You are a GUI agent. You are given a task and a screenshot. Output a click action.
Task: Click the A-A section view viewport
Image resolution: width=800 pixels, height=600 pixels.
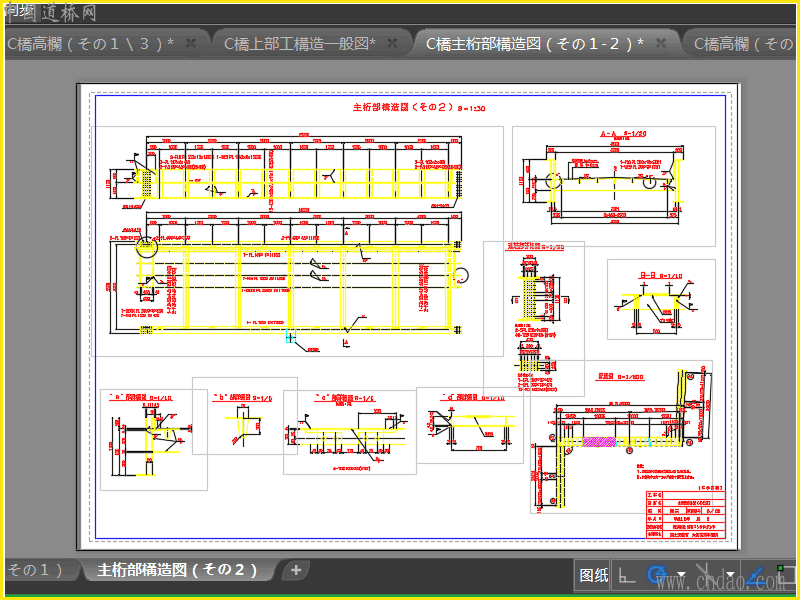coord(614,186)
